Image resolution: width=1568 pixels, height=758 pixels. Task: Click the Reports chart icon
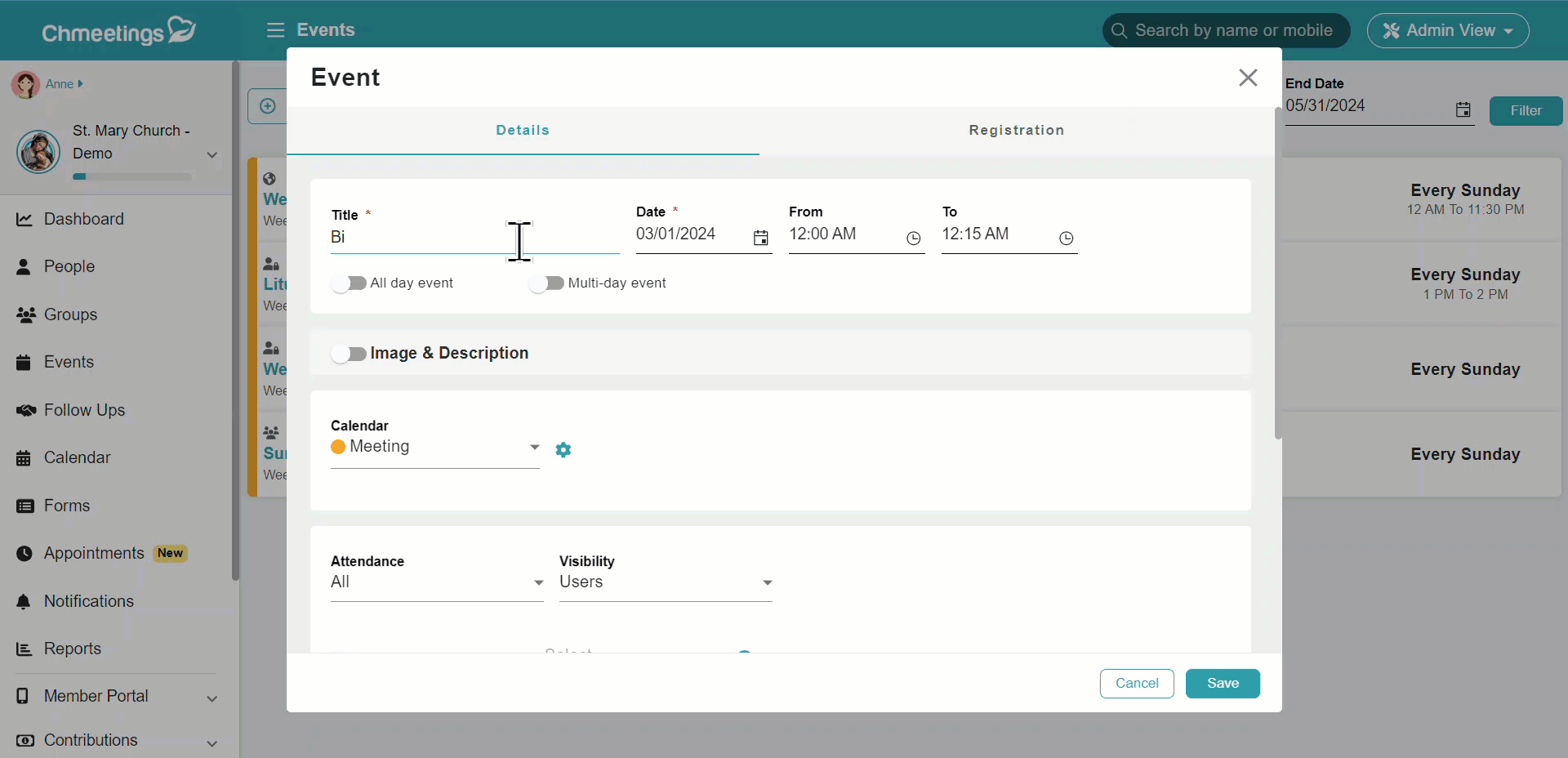pos(24,649)
